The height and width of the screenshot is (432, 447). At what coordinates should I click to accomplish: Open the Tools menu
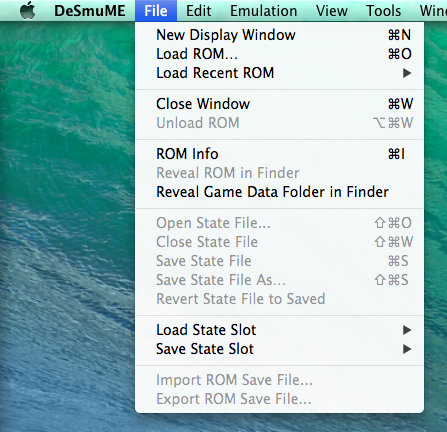(383, 11)
